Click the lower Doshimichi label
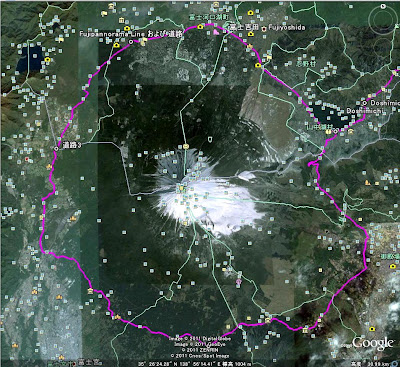Viewport: 400px width, 367px height. coord(365,110)
